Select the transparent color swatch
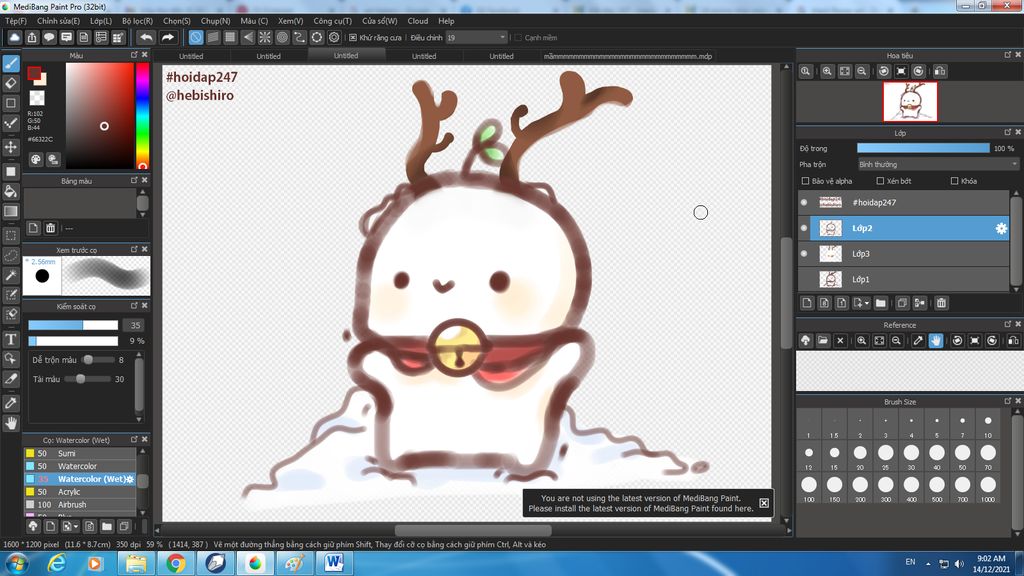 click(x=37, y=98)
